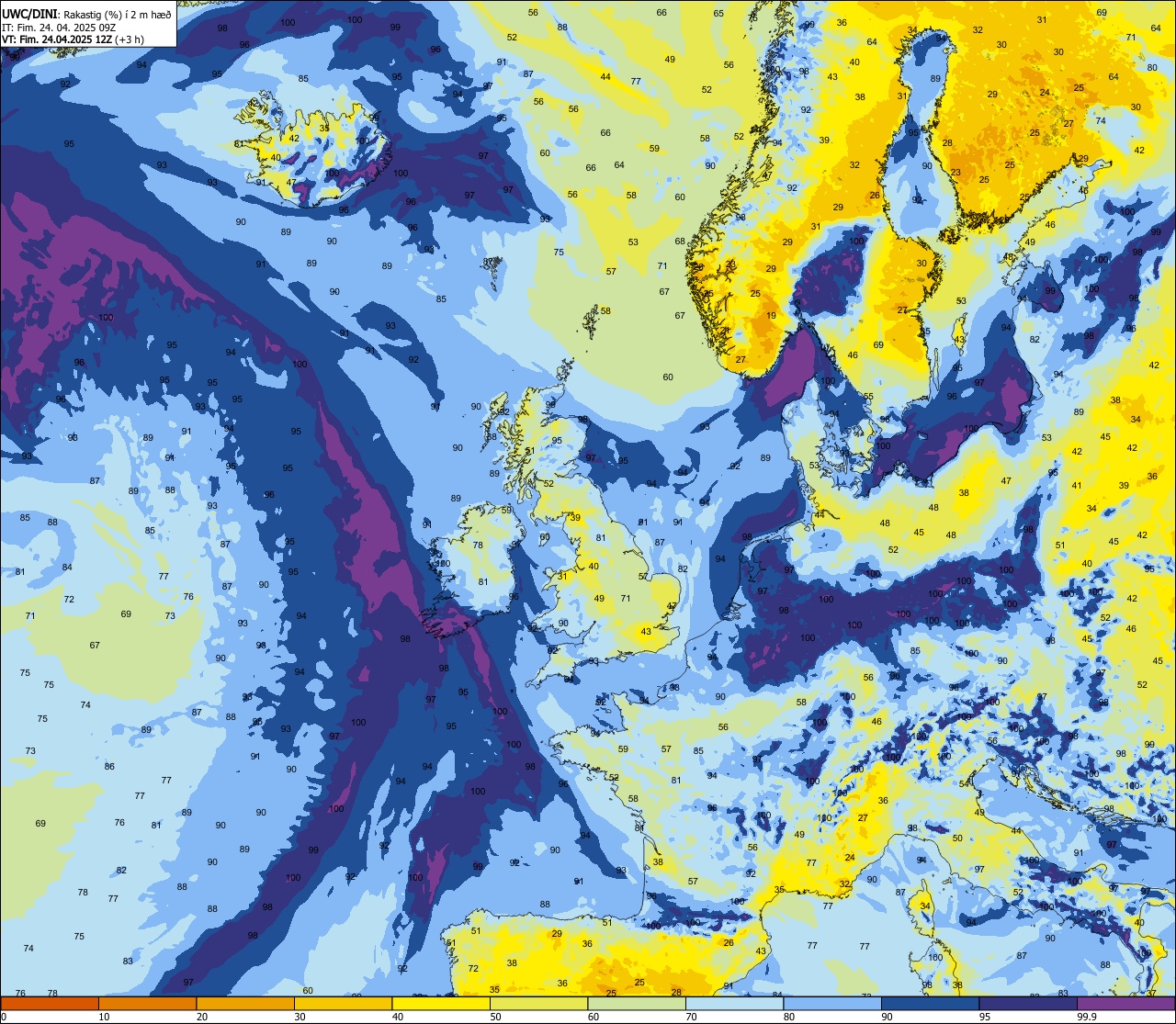Select the navy 95–99.9 legend swatch
The width and height of the screenshot is (1176, 1024).
[x=1028, y=1003]
